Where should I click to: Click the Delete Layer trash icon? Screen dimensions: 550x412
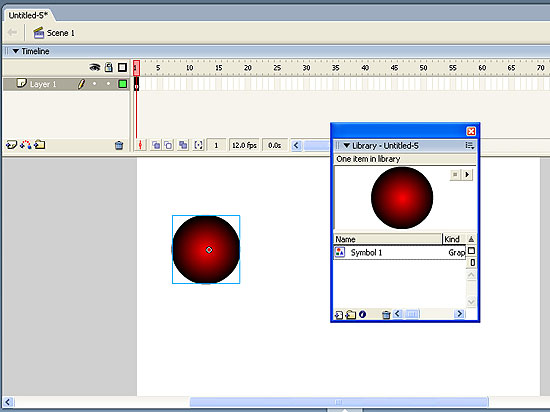(119, 145)
